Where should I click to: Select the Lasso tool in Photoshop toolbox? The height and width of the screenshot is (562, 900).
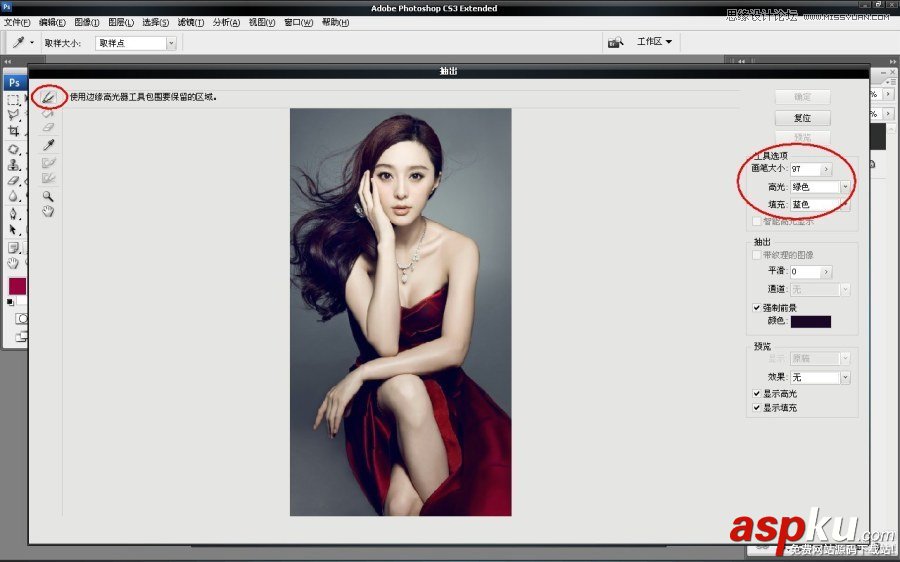[x=13, y=115]
